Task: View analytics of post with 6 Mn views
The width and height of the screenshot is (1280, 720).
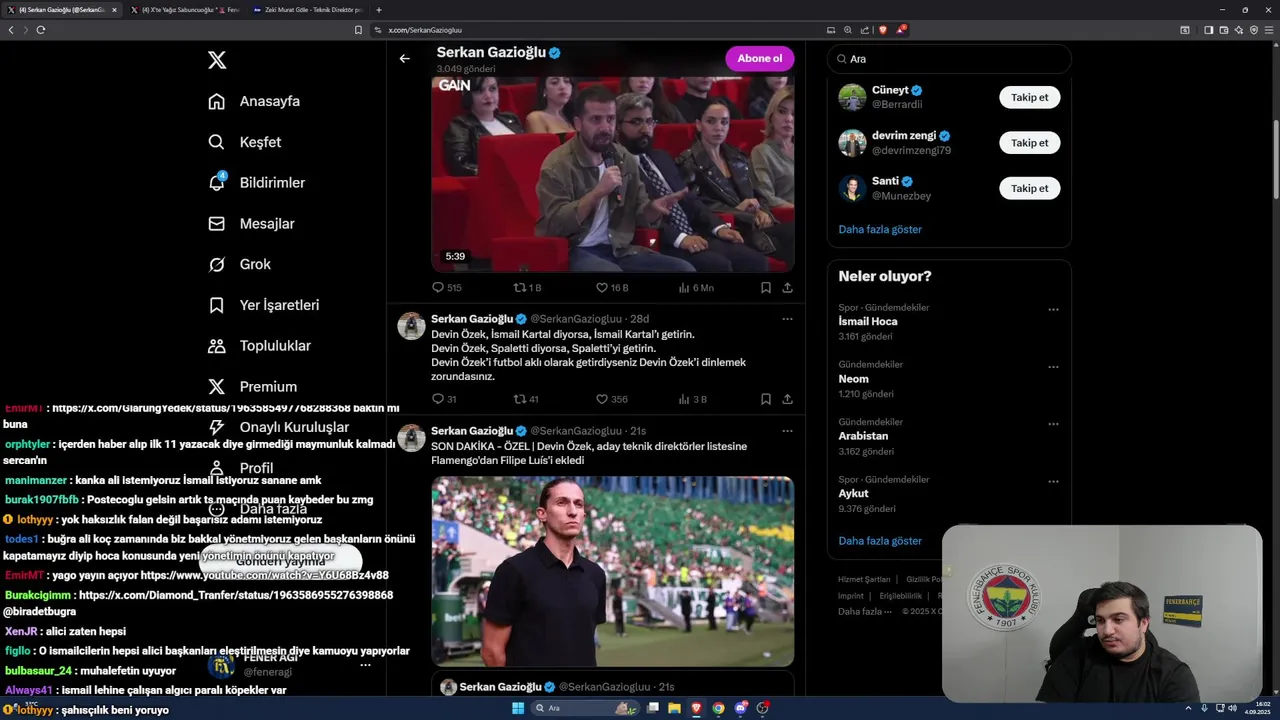Action: [x=696, y=287]
